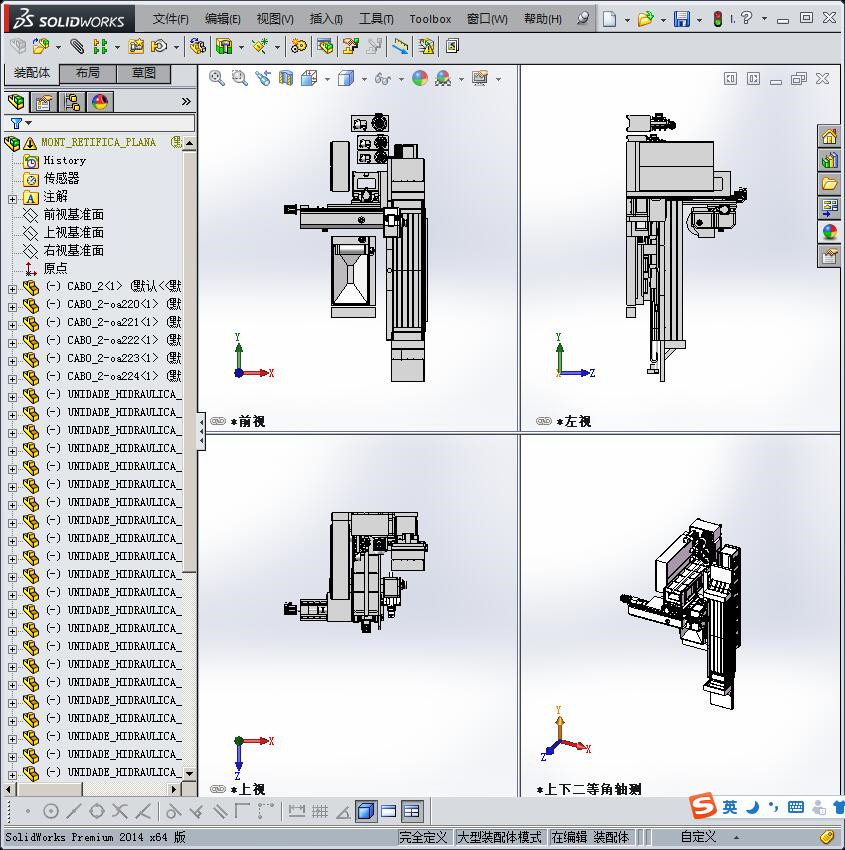Click Apply Scene icon
The height and width of the screenshot is (850, 845).
(443, 79)
